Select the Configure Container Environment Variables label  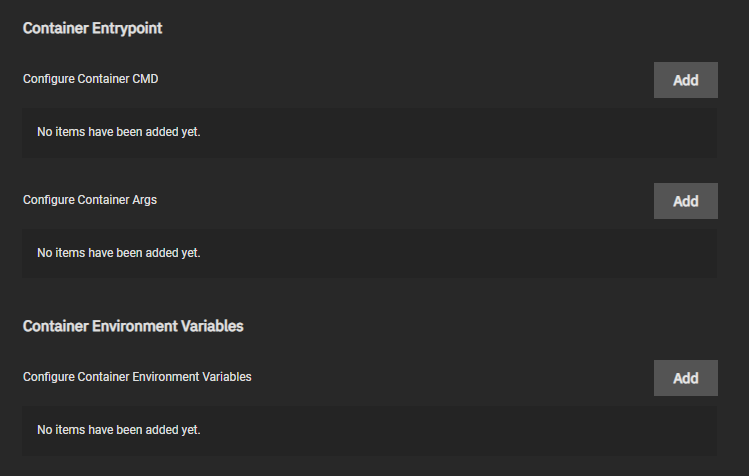[137, 377]
